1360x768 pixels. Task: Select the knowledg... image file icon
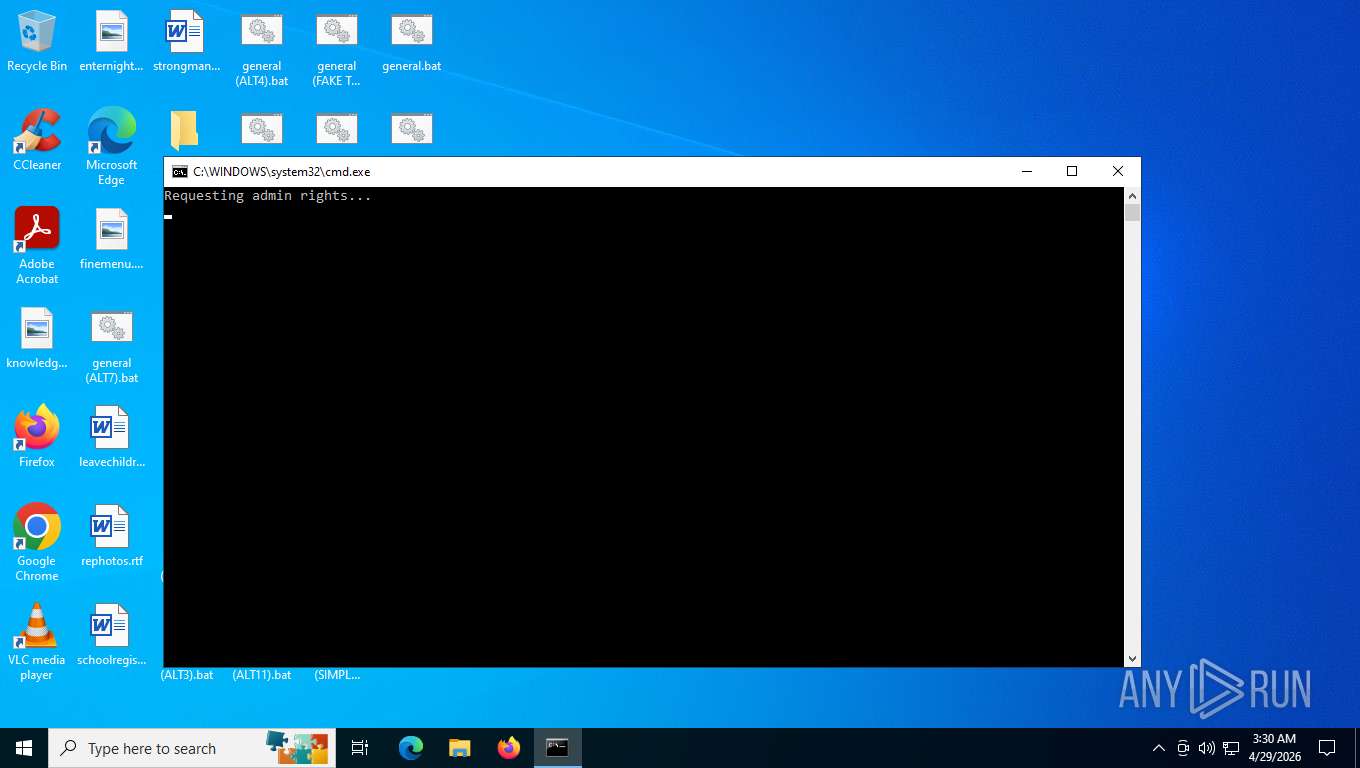coord(37,338)
